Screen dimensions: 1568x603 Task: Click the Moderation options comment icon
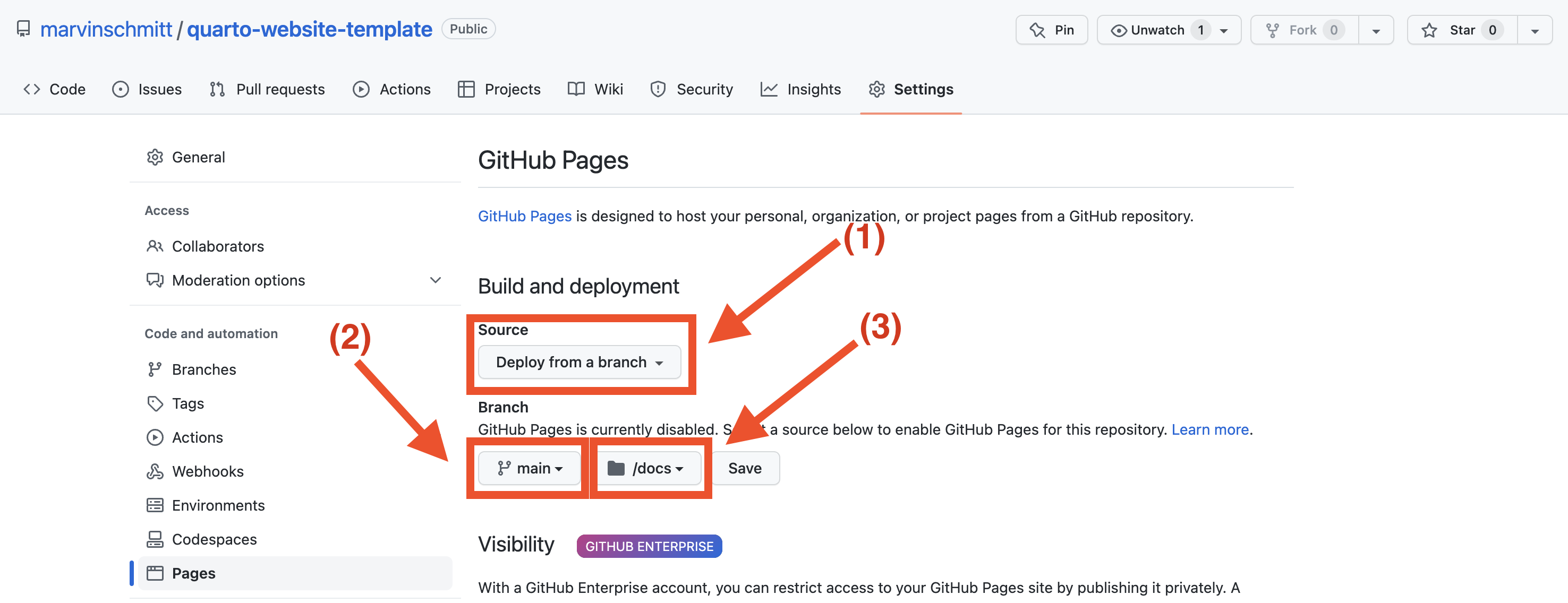click(x=155, y=280)
